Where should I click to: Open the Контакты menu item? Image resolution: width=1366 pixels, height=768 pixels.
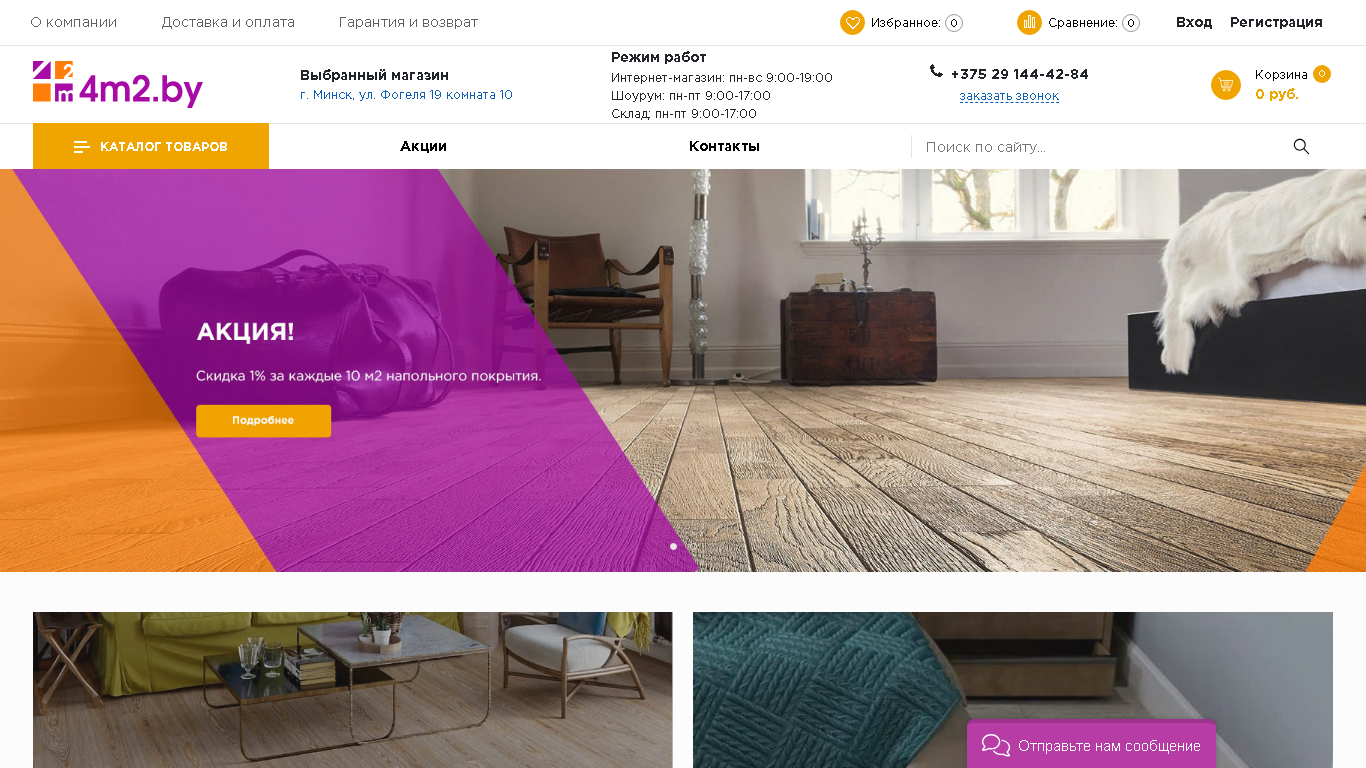tap(724, 146)
